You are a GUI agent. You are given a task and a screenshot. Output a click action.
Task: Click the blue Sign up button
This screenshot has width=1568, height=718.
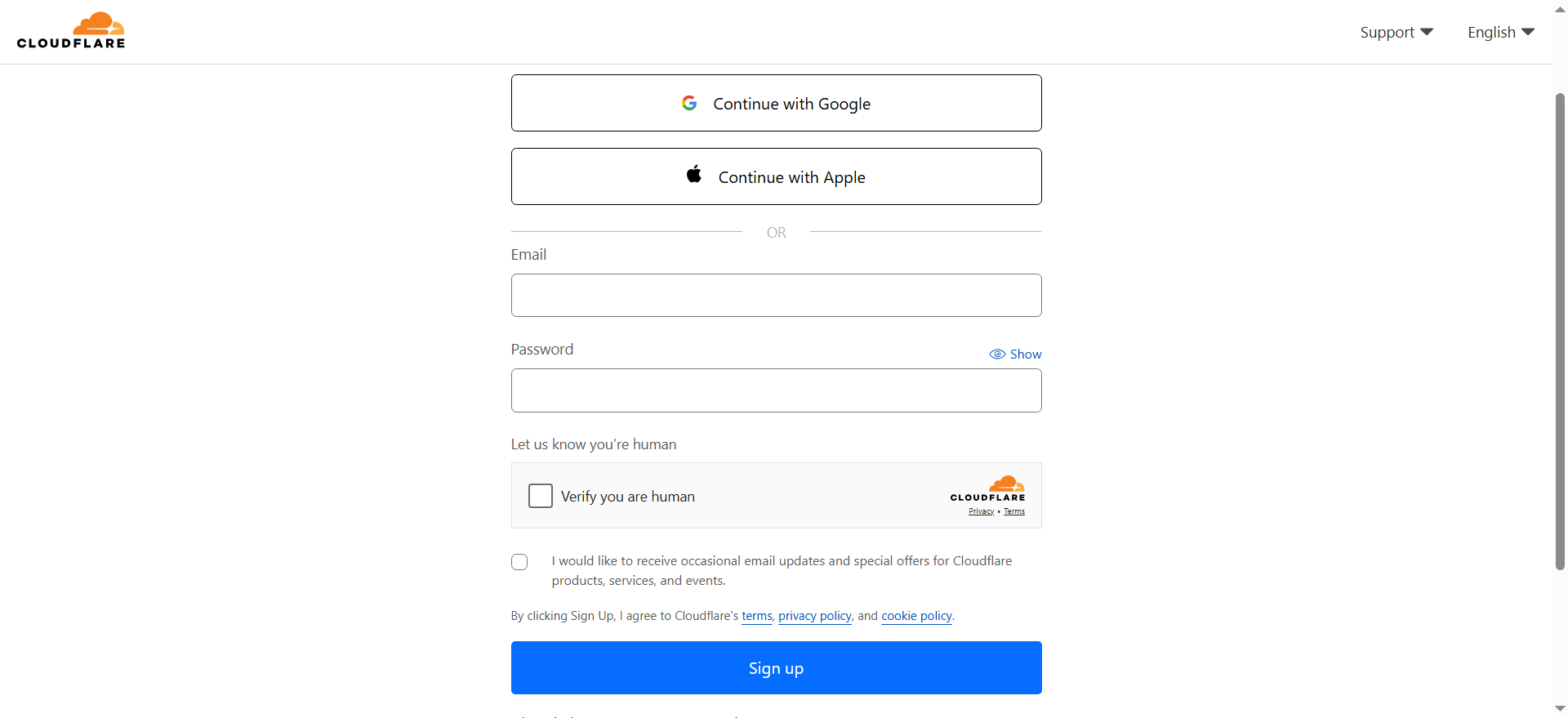point(777,668)
